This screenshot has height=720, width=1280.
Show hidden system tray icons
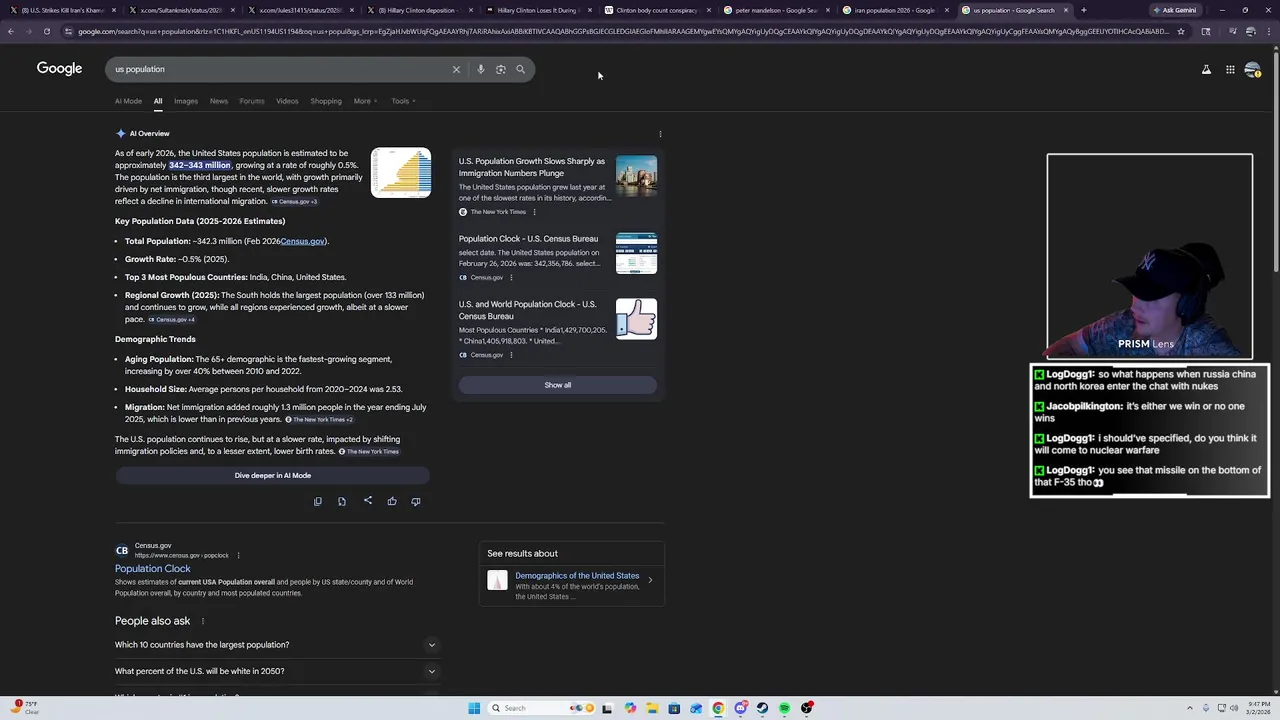(x=1189, y=708)
